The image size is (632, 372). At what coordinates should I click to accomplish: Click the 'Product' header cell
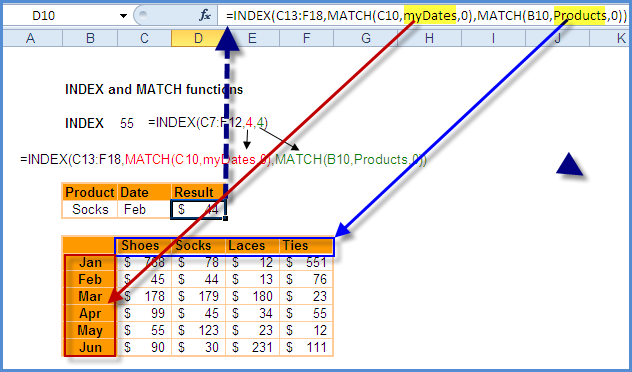(90, 192)
